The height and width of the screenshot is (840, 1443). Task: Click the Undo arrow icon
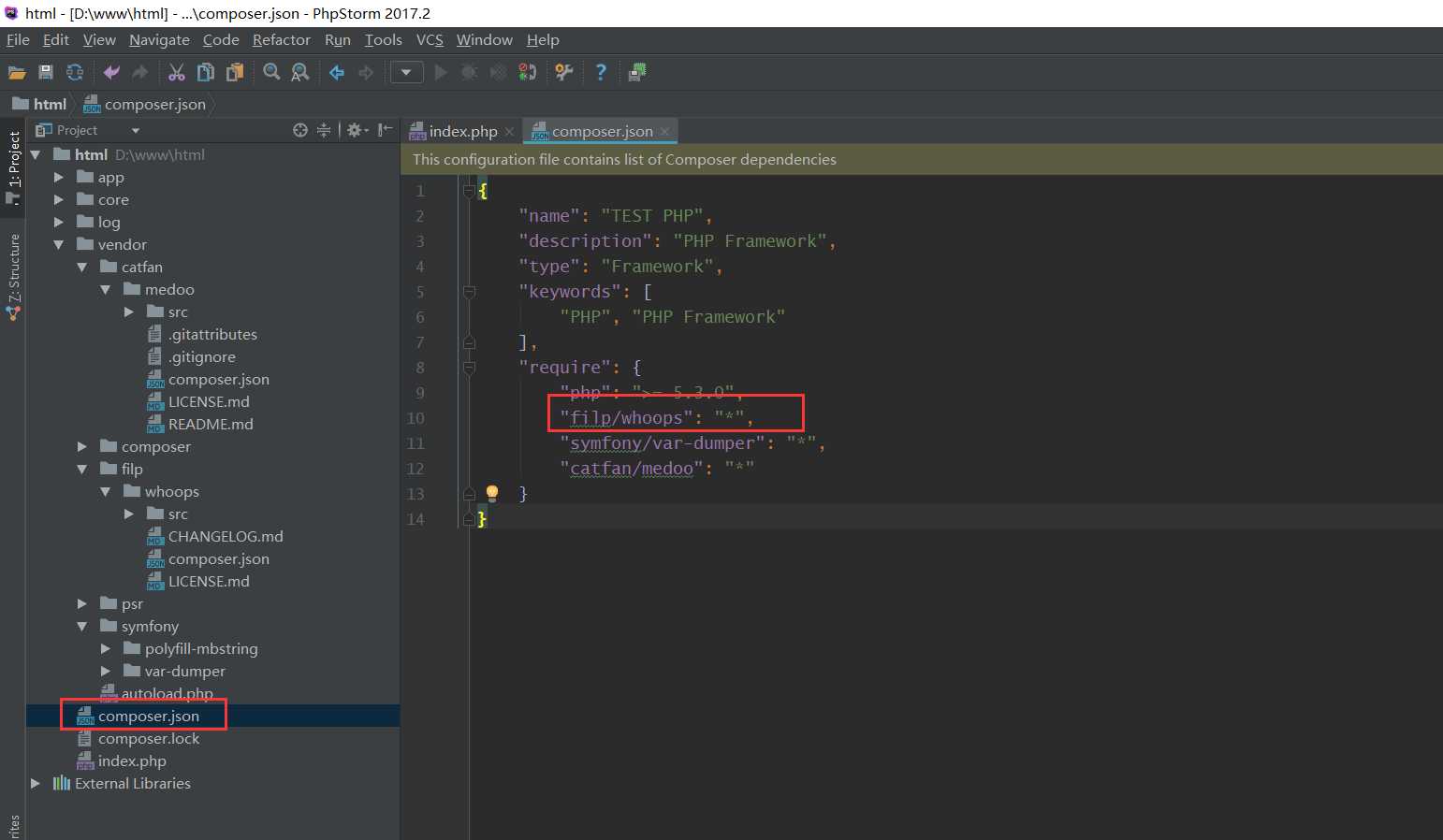coord(111,72)
